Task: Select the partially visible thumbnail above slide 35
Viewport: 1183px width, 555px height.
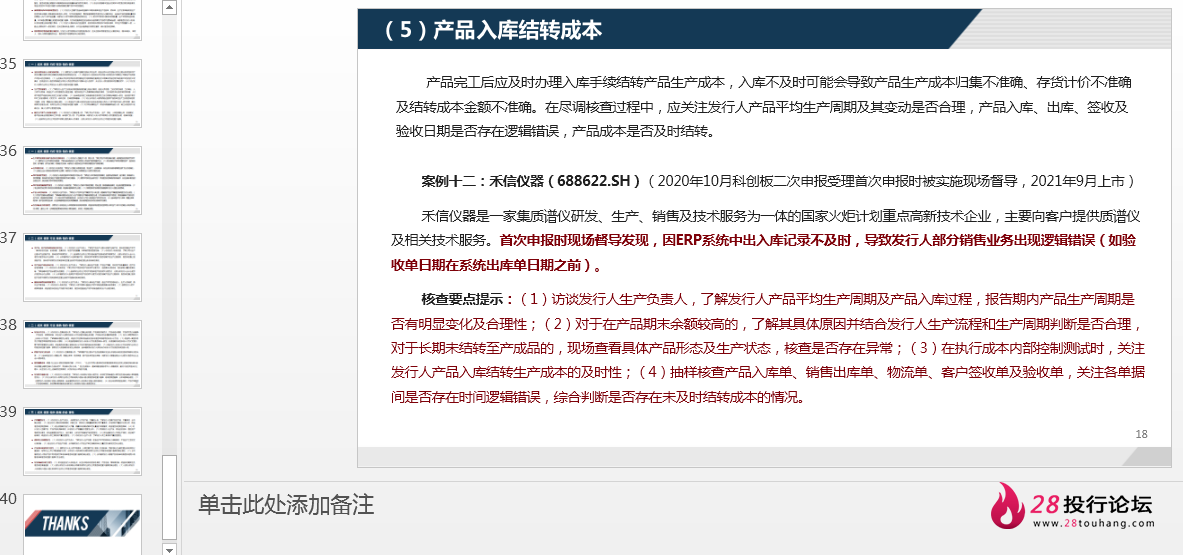Action: (82, 20)
